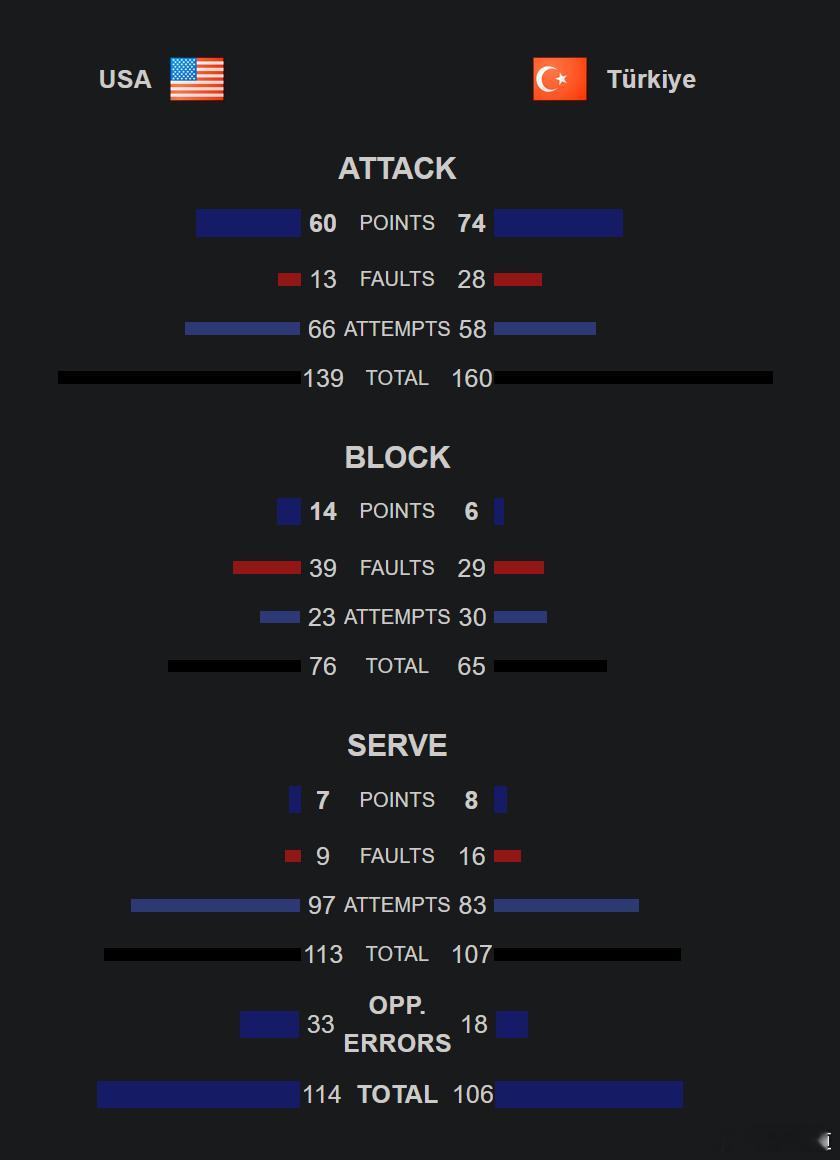
Task: Click the OPP. ERRORS label
Action: pos(397,1024)
